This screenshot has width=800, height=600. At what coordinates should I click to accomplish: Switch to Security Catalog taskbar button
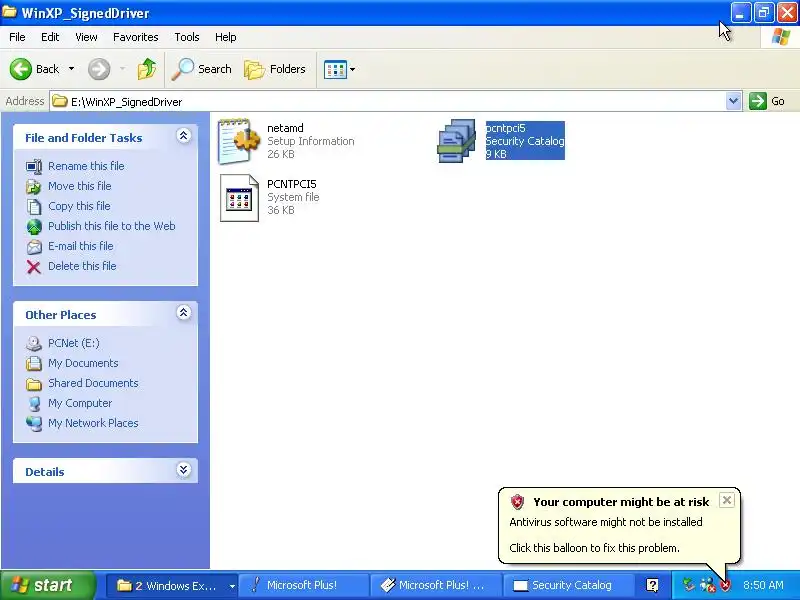pyautogui.click(x=569, y=585)
